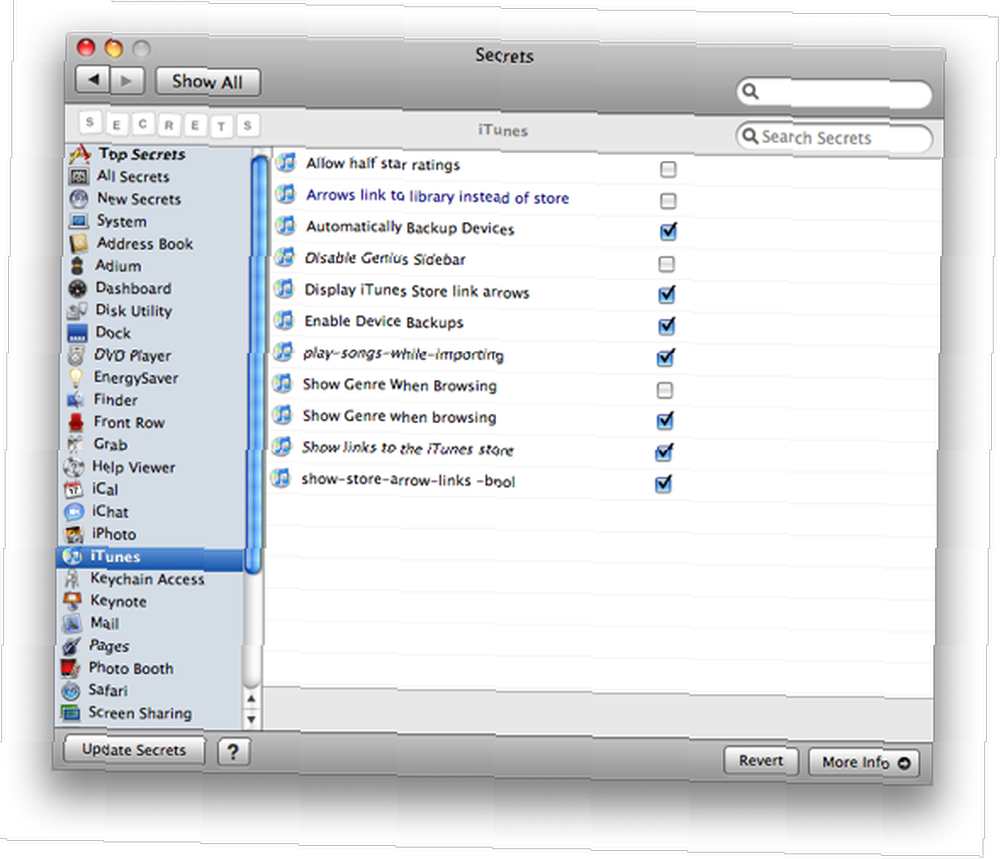Viewport: 1000px width, 859px height.
Task: Click the sidebar scroll down arrow
Action: point(251,719)
